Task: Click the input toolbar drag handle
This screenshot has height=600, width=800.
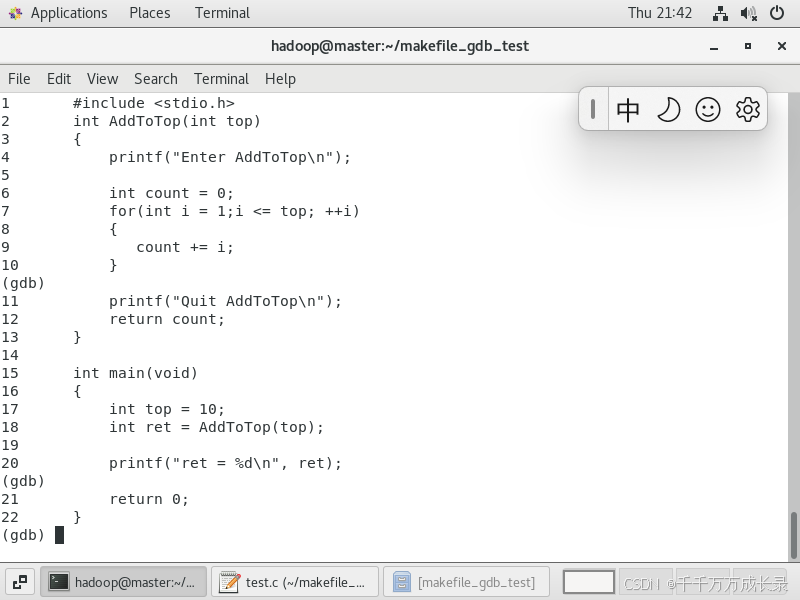Action: (x=593, y=109)
